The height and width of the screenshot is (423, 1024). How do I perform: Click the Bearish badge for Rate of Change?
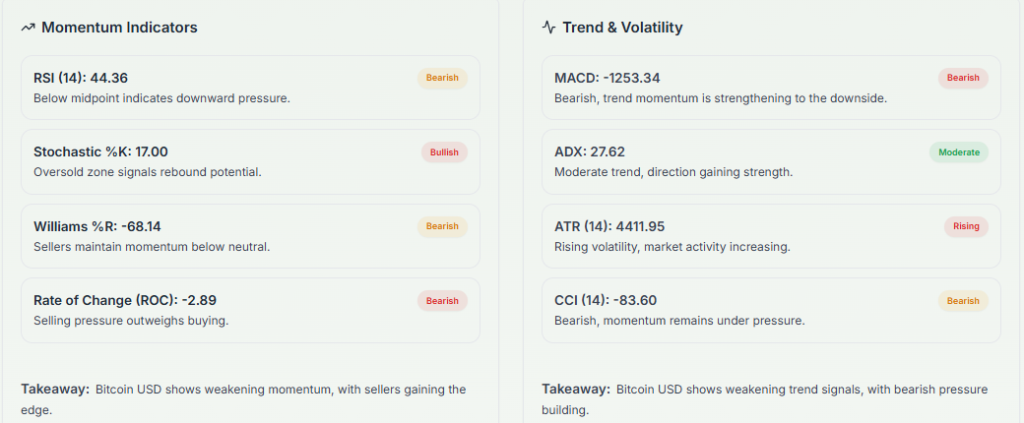pyautogui.click(x=442, y=300)
